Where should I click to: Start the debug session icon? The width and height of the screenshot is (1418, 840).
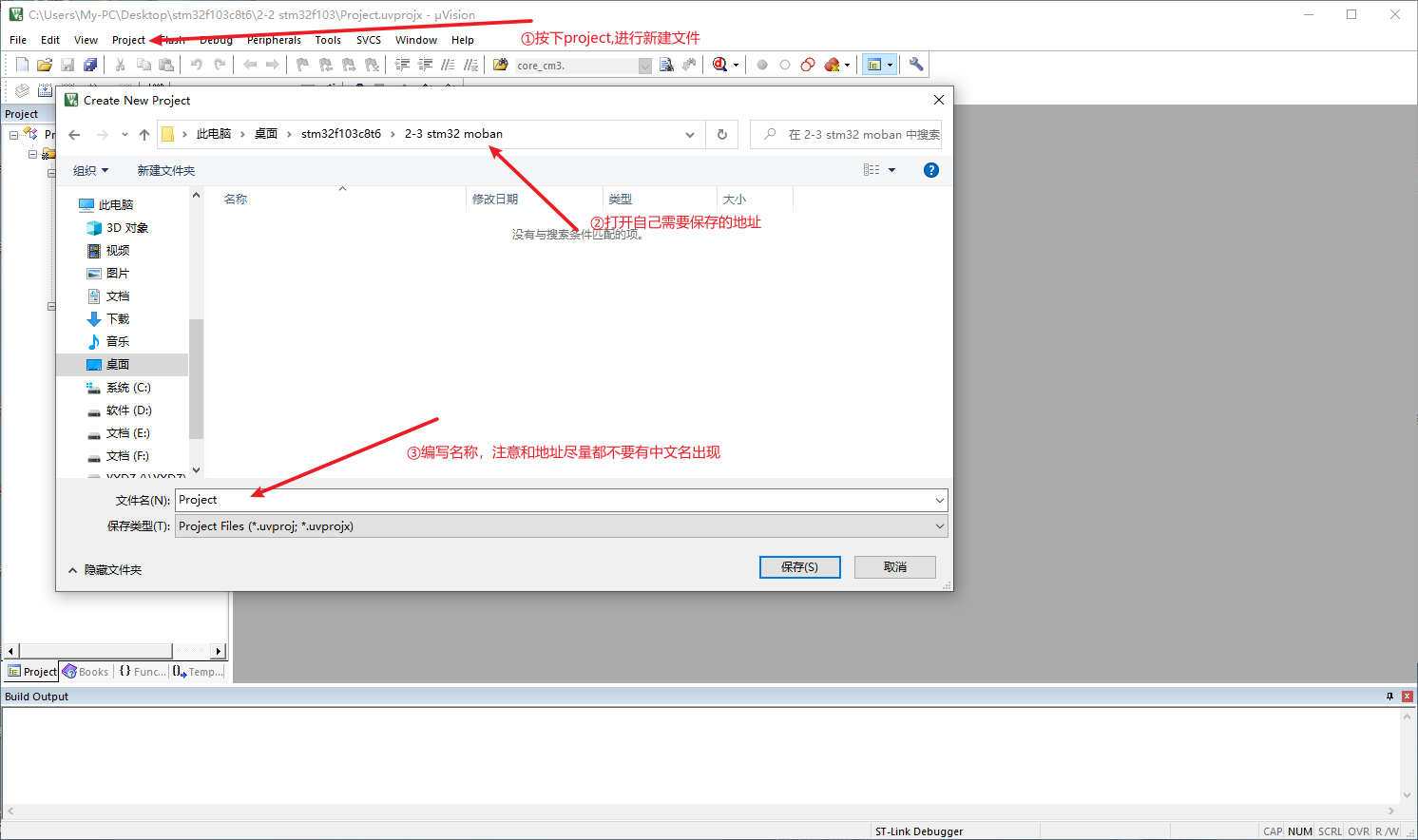[x=720, y=65]
